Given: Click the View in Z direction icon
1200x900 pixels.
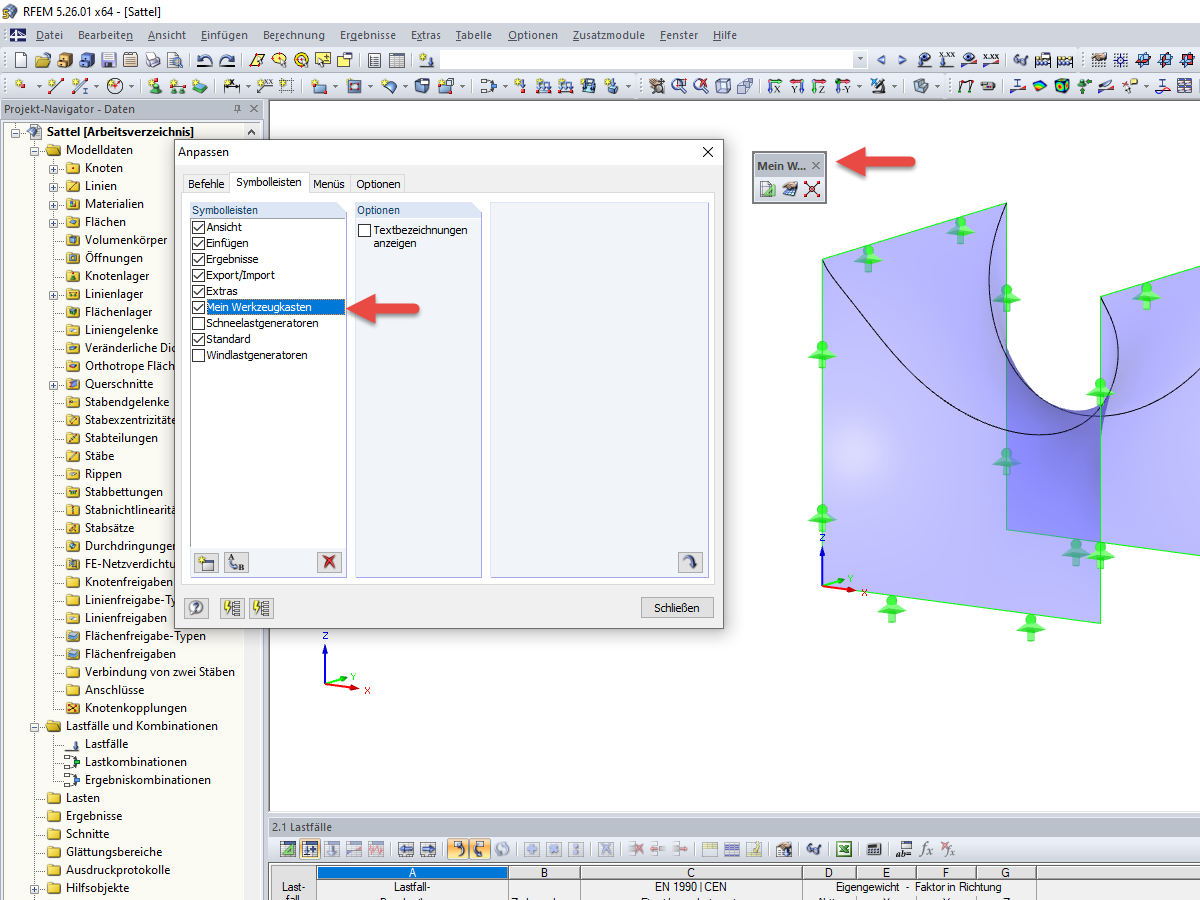Looking at the screenshot, I should point(817,86).
